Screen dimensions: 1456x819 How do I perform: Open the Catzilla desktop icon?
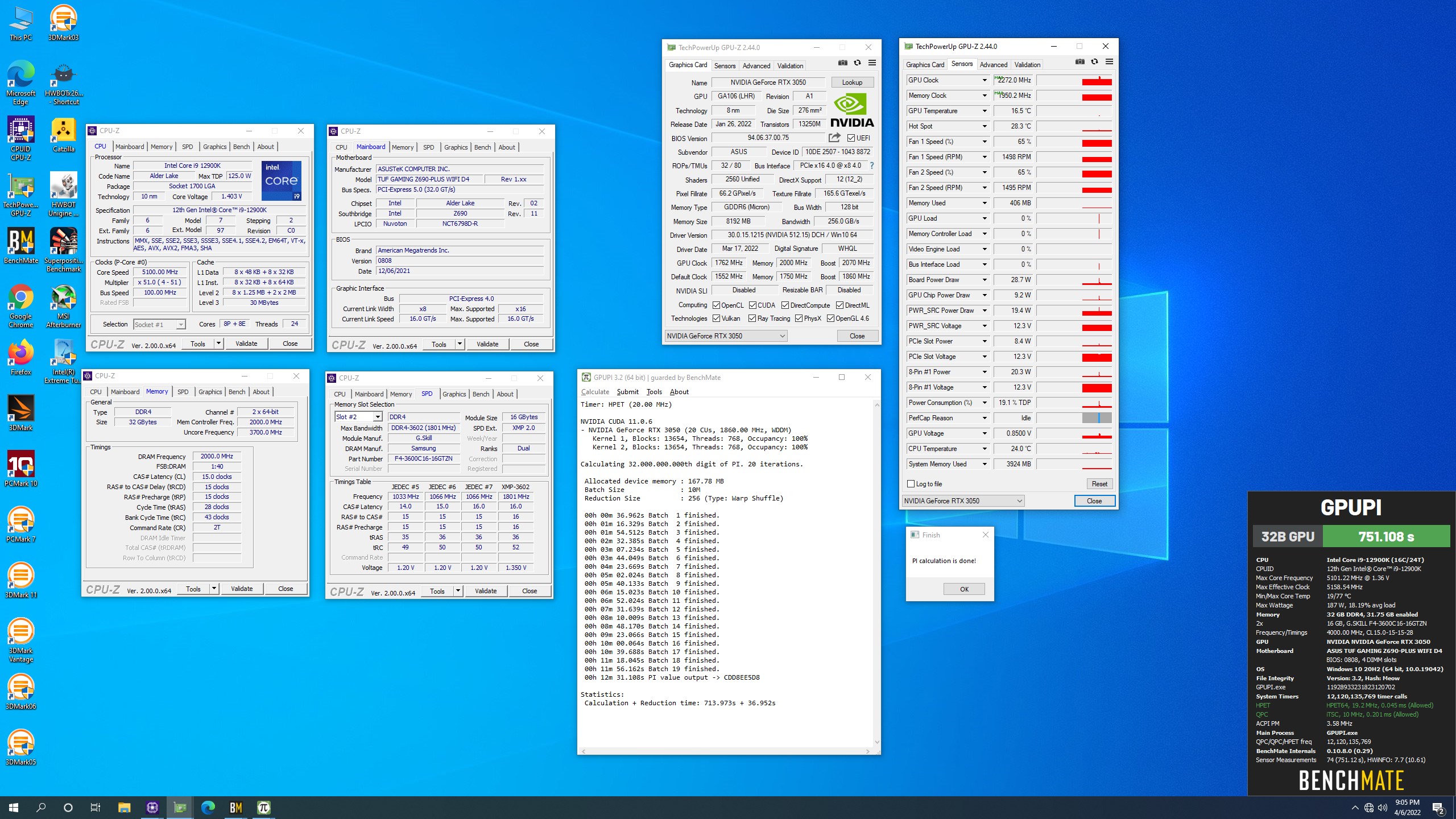(63, 135)
